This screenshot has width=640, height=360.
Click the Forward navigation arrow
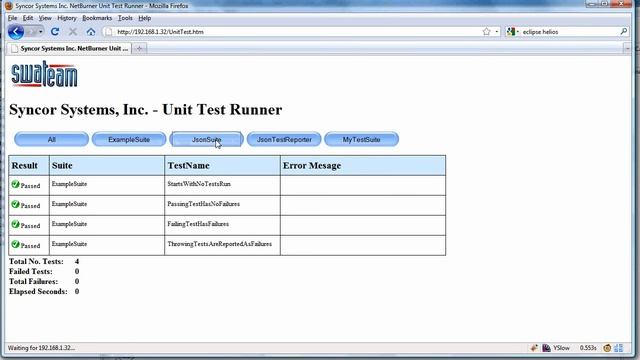click(x=31, y=31)
